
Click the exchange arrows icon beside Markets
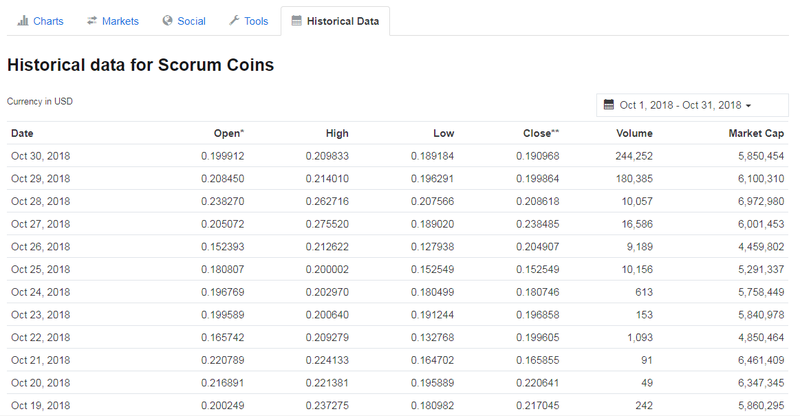[x=92, y=20]
